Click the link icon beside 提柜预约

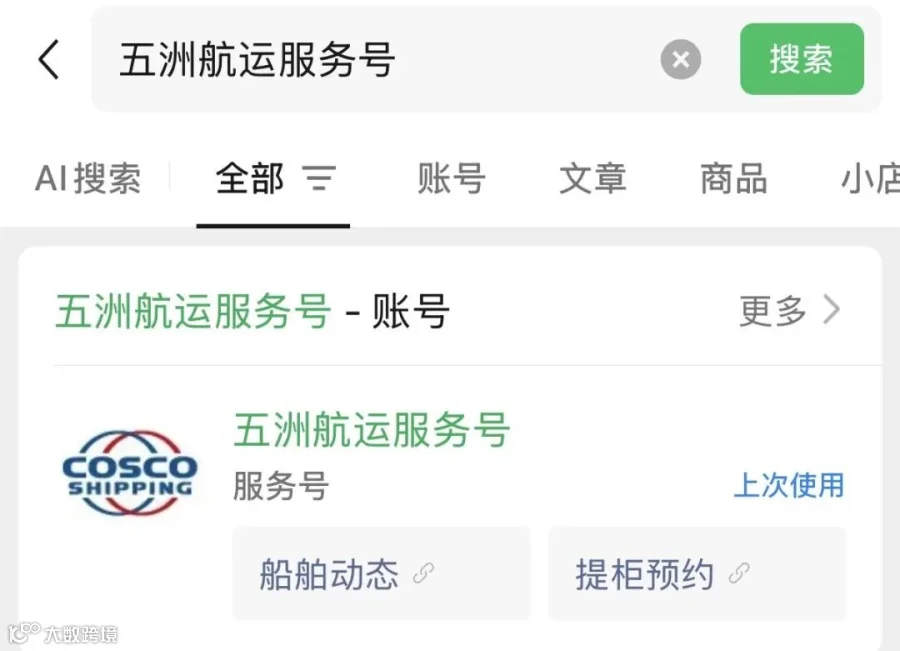pos(739,574)
